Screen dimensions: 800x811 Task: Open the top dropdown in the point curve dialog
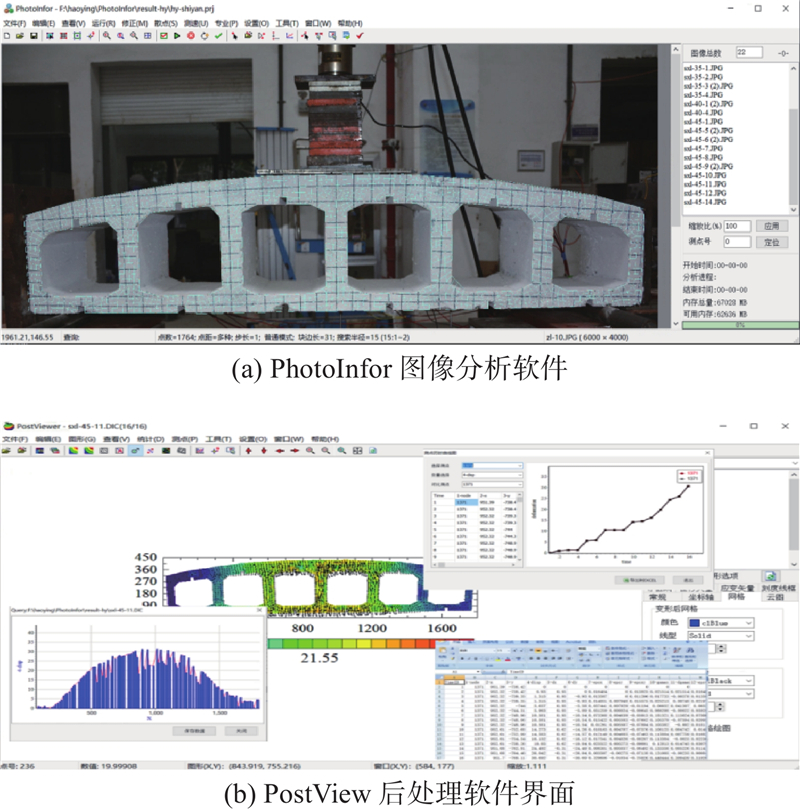pyautogui.click(x=492, y=465)
